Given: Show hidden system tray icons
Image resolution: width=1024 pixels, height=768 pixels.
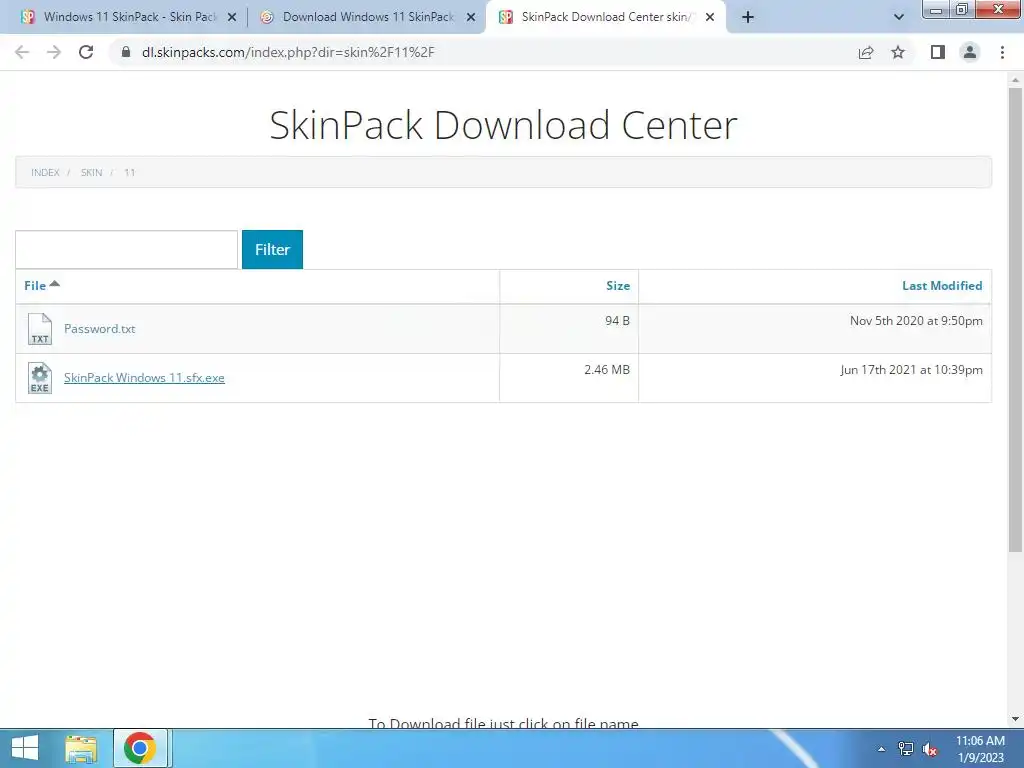Looking at the screenshot, I should click(x=881, y=749).
